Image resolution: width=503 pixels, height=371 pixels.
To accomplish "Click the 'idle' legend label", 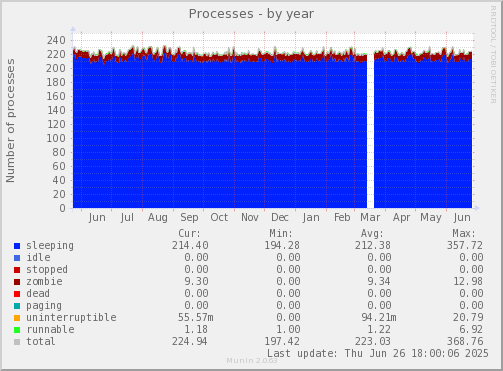I will 38,258.
